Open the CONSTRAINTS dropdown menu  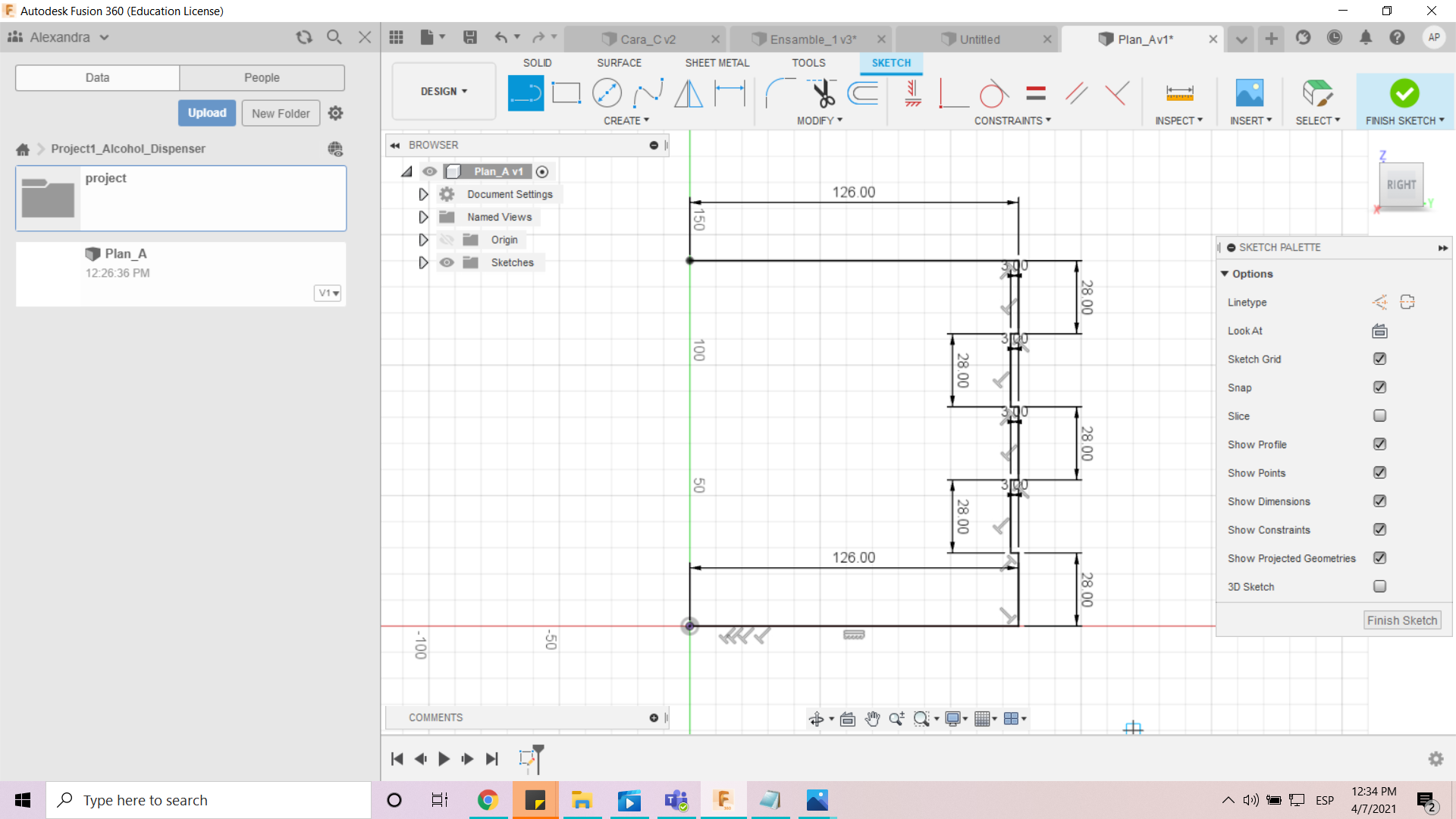1012,121
